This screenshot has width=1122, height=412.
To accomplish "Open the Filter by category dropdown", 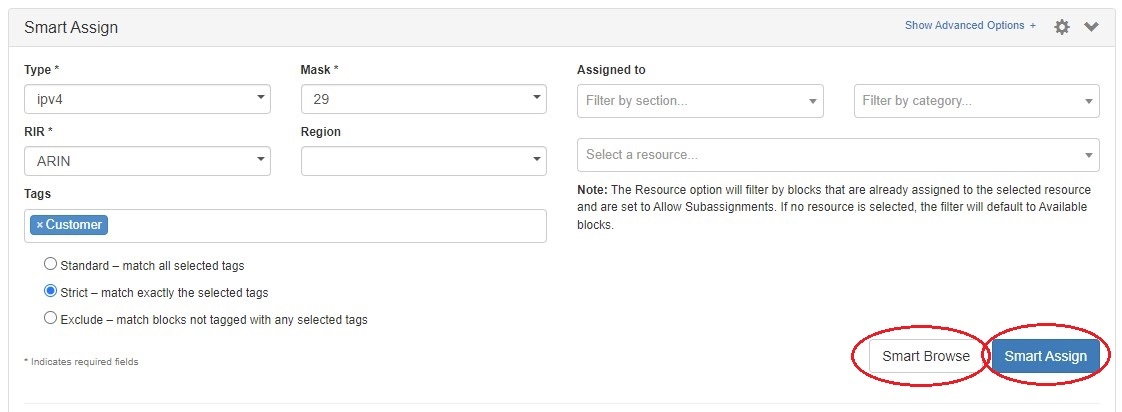I will point(976,100).
